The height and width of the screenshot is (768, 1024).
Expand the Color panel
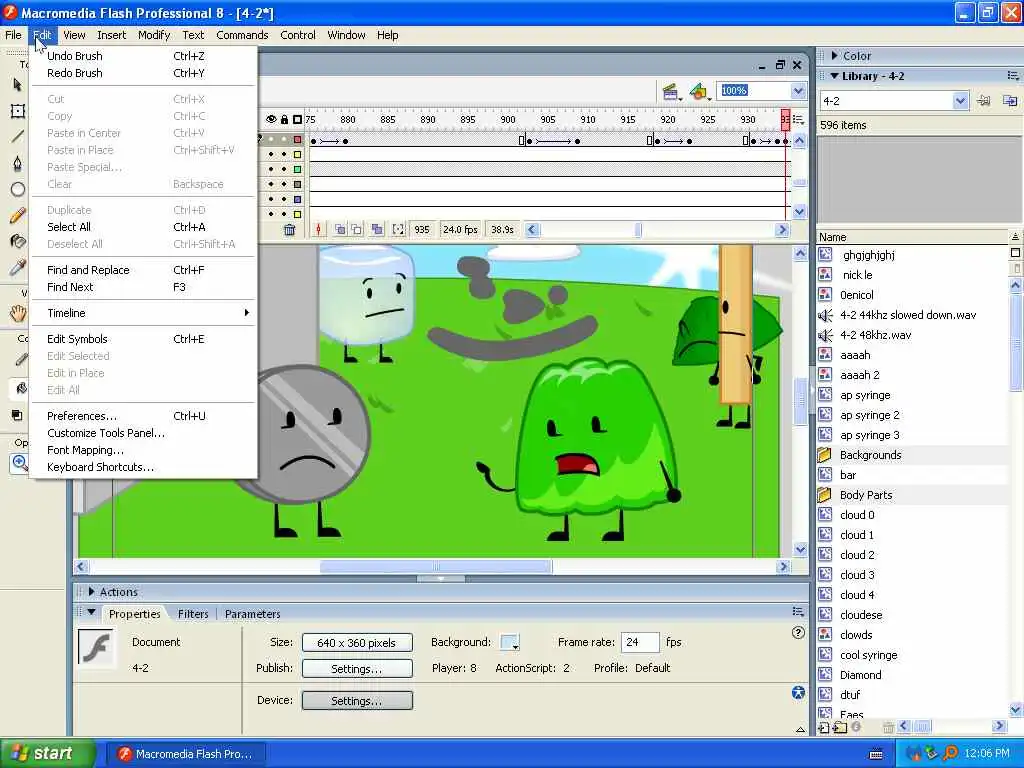click(834, 56)
